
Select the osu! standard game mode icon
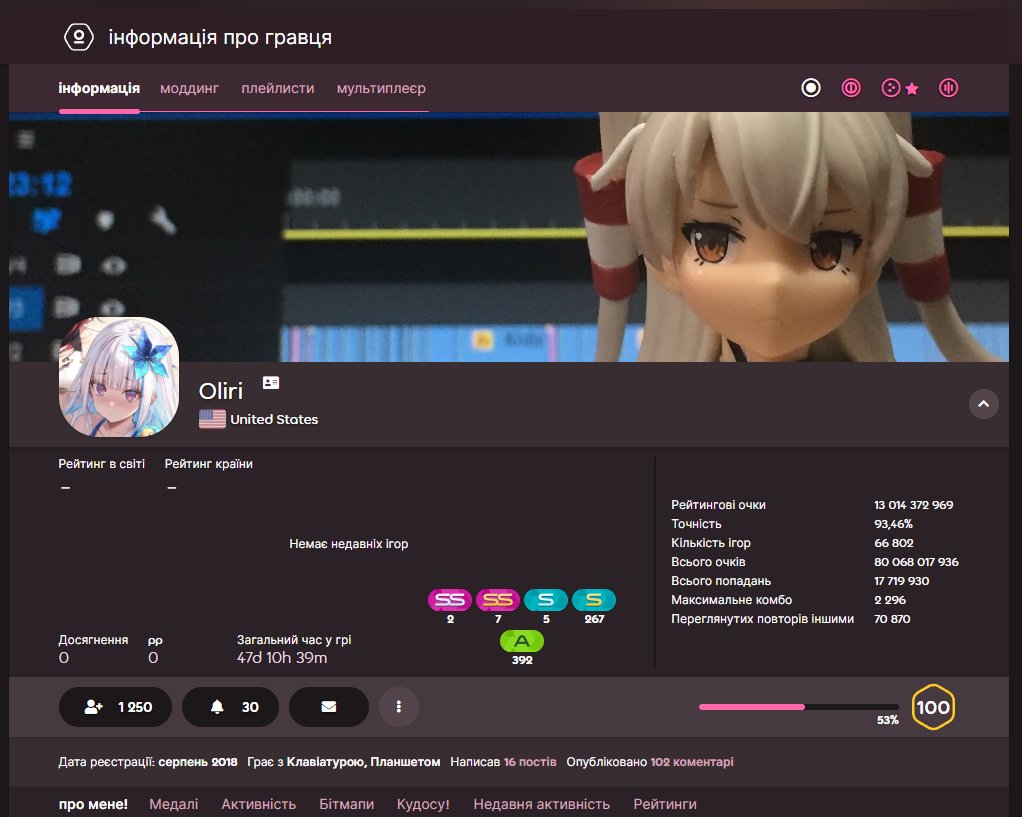(811, 88)
